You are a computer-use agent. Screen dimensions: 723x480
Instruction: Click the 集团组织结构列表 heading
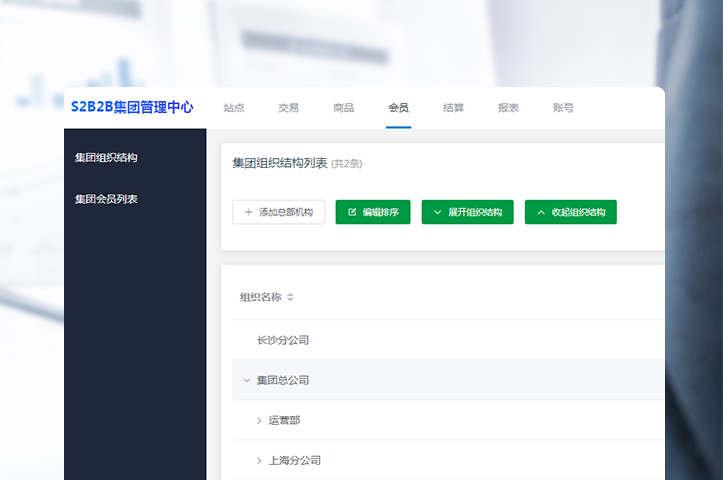click(280, 163)
